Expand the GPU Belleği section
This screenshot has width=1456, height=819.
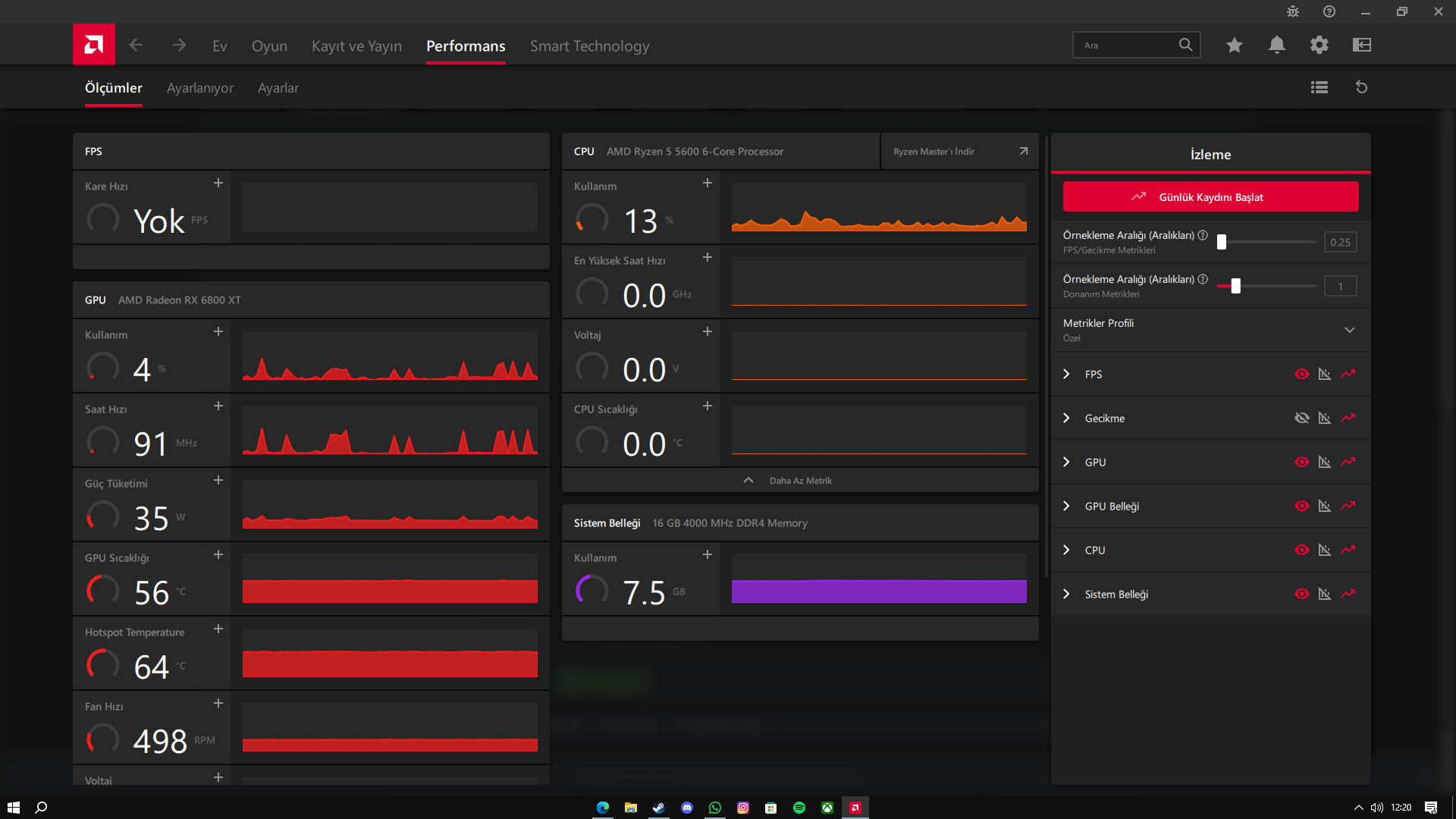(x=1066, y=506)
